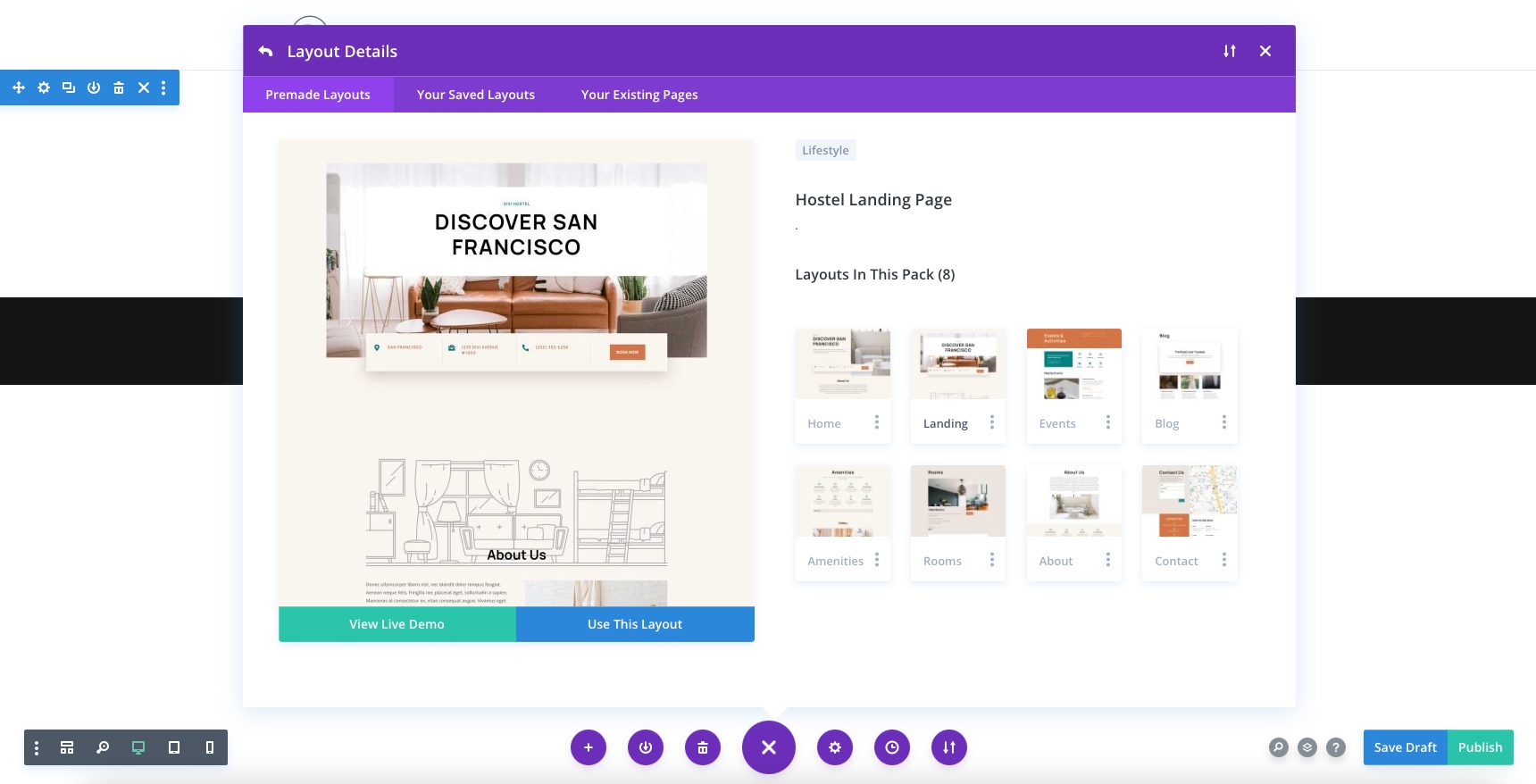1536x784 pixels.
Task: Open Your Saved Layouts tab
Action: (x=476, y=95)
